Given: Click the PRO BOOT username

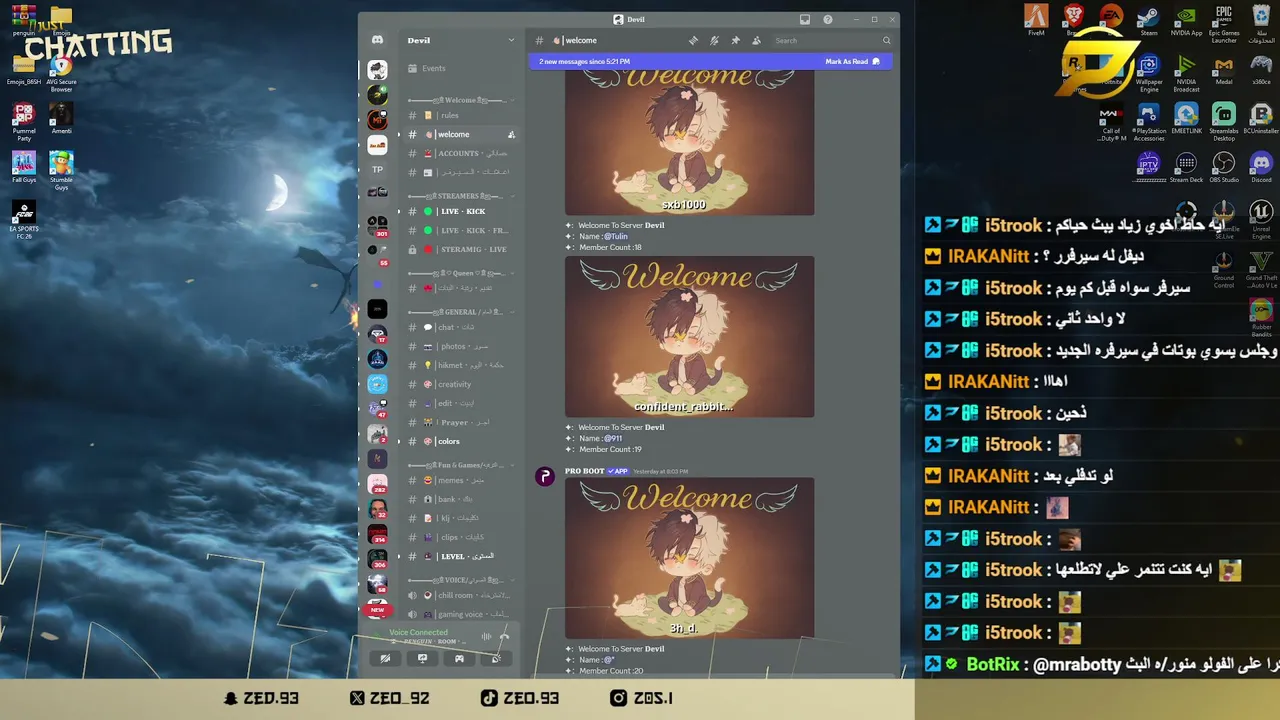Looking at the screenshot, I should pos(584,471).
